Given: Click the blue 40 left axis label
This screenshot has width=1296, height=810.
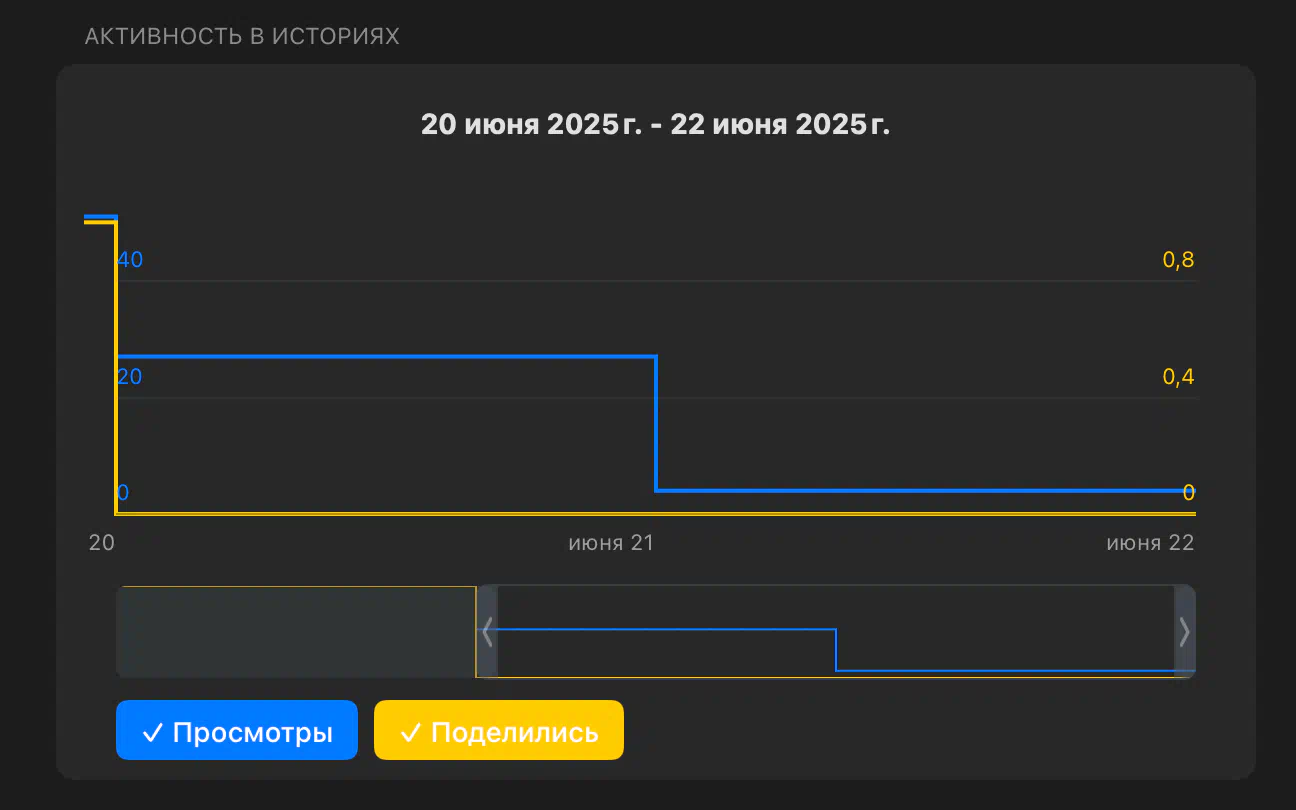Looking at the screenshot, I should (130, 260).
